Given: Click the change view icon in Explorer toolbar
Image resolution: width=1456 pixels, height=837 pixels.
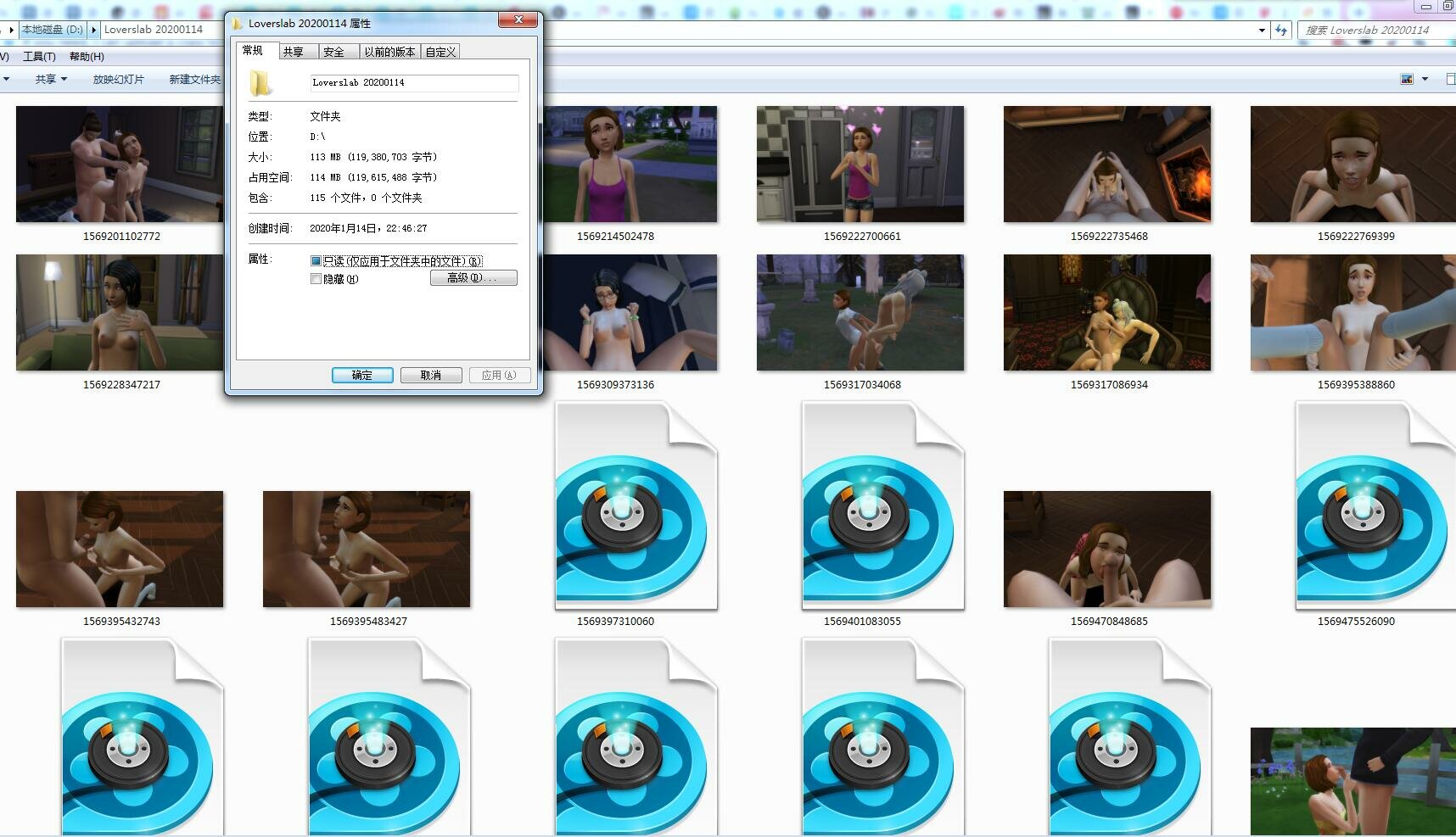Looking at the screenshot, I should click(x=1407, y=79).
